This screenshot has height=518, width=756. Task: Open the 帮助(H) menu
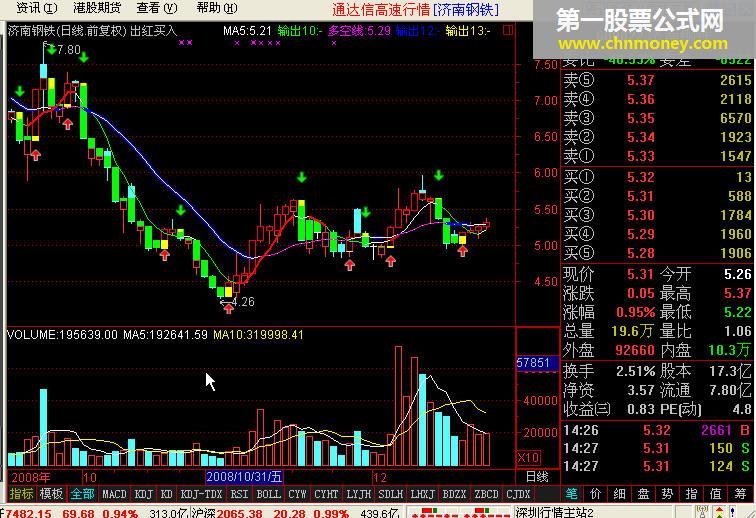click(x=217, y=8)
